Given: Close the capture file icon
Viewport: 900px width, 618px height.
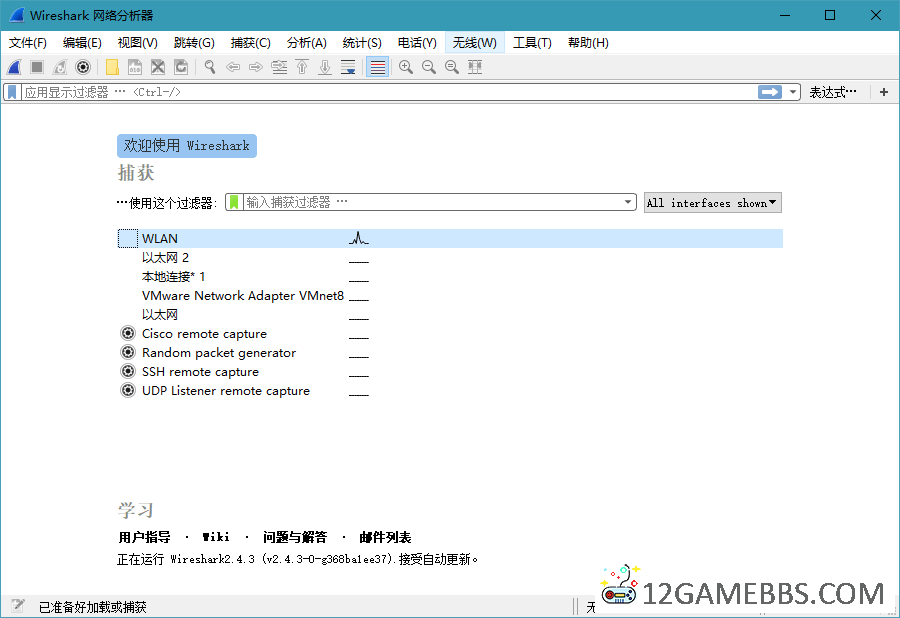Looking at the screenshot, I should point(158,67).
